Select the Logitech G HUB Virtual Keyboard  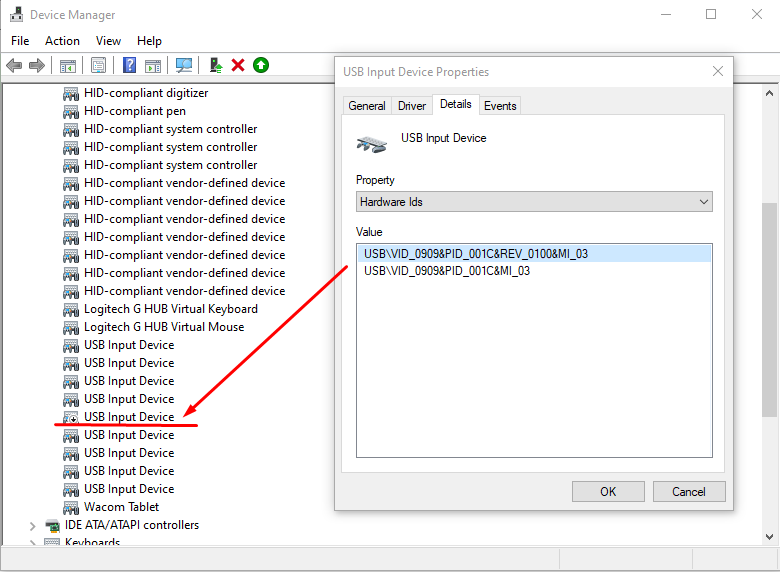[x=170, y=309]
